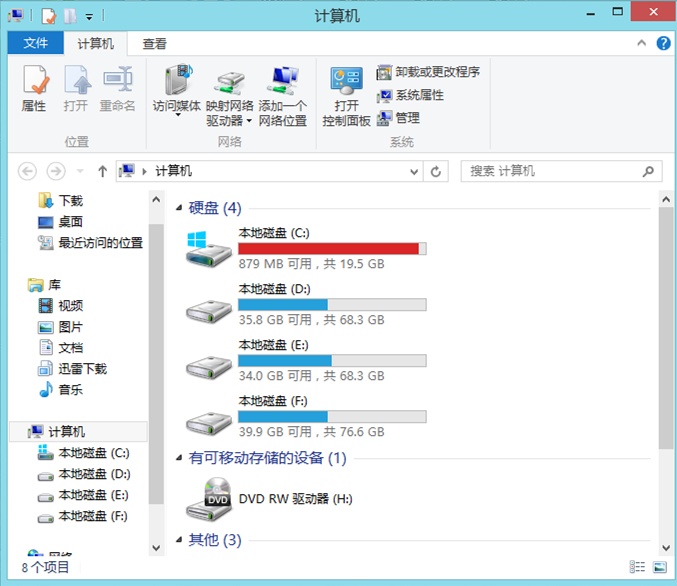The height and width of the screenshot is (586, 677).
Task: Click navigation pane scroll down arrow
Action: pos(156,548)
